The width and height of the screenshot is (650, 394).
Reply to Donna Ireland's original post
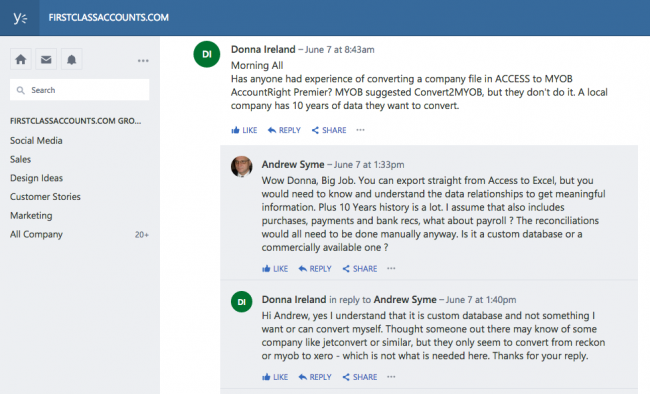tap(284, 130)
